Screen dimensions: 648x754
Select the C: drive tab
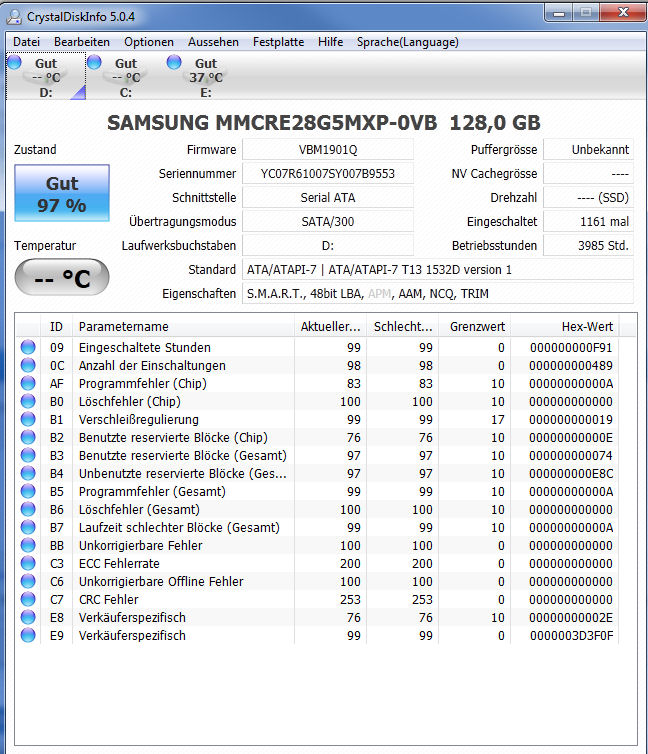click(x=126, y=77)
